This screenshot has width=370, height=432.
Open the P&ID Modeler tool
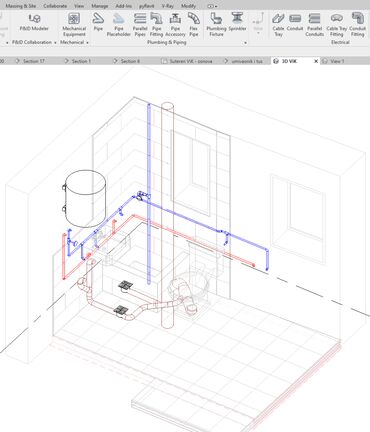click(x=34, y=22)
